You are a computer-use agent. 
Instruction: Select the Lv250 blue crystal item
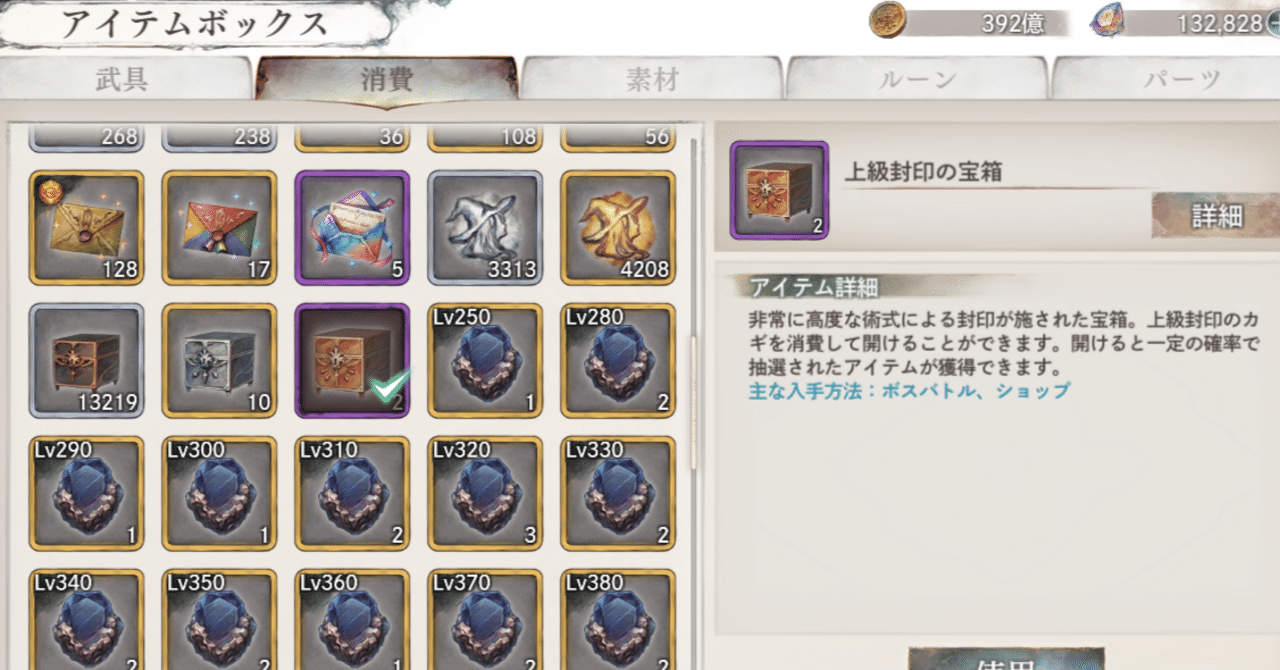click(x=485, y=361)
